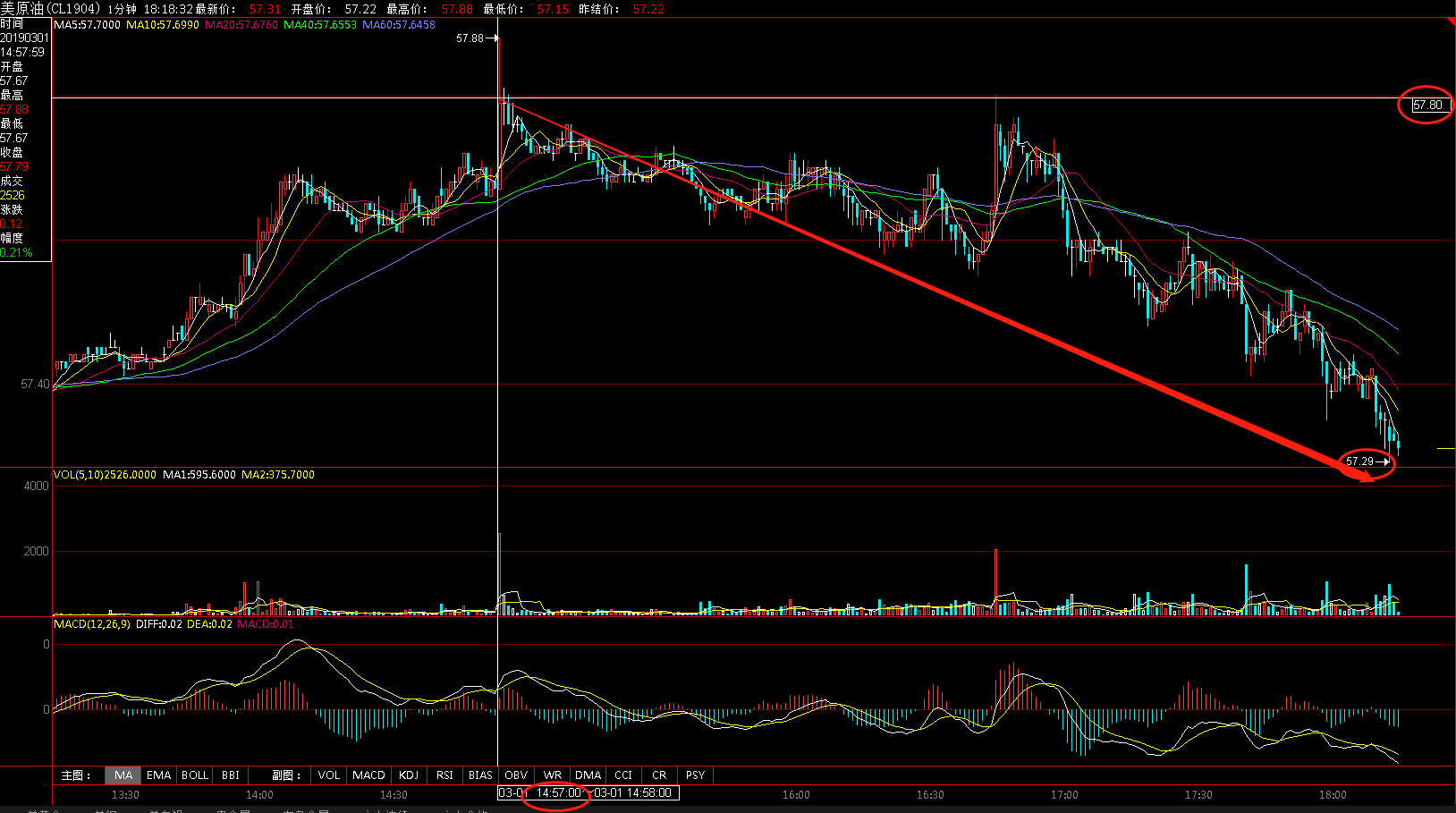Click the 1分钟 period label in header
This screenshot has width=1456, height=813.
pos(122,9)
